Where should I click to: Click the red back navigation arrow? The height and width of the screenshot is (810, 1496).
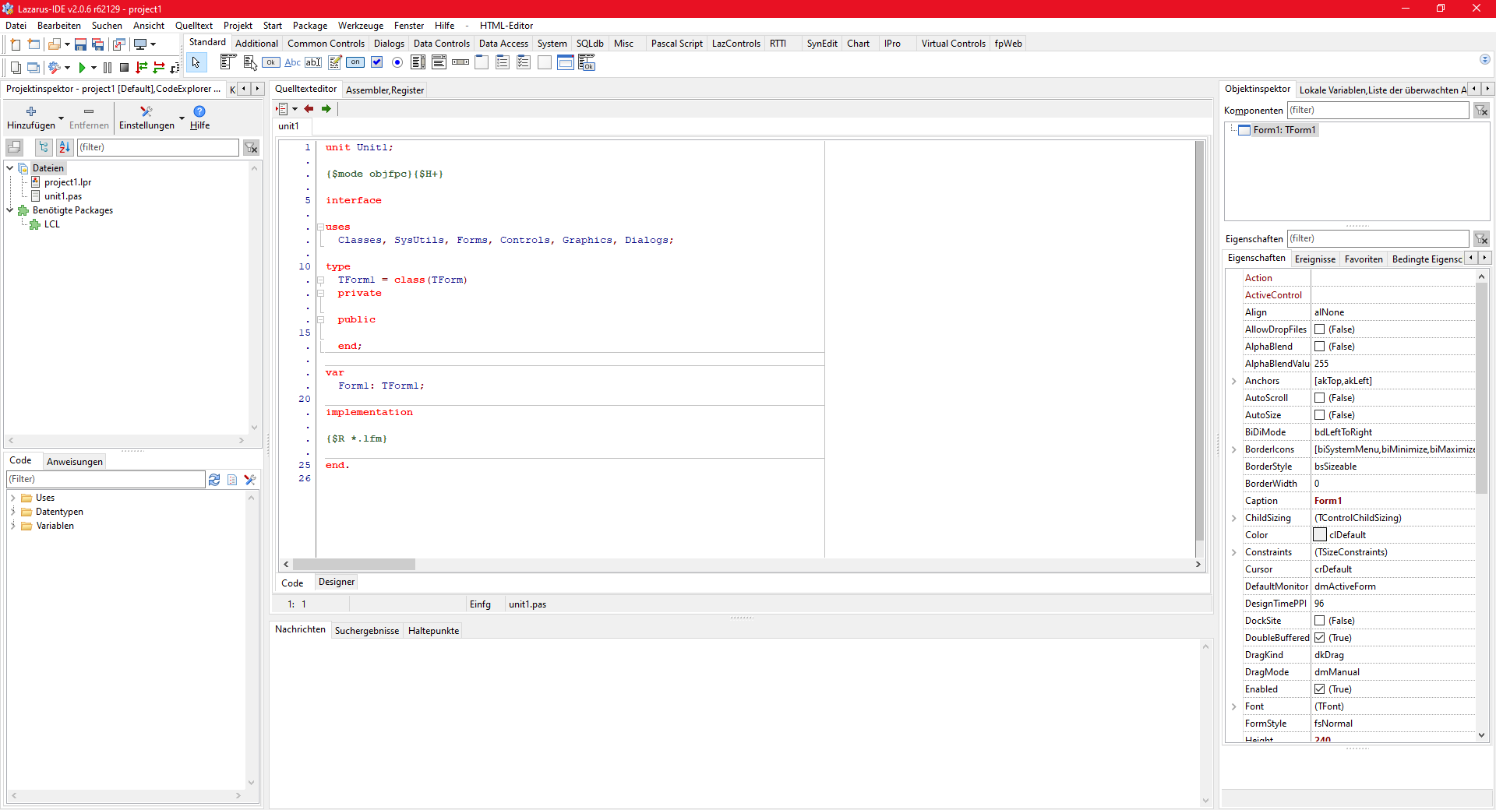(308, 108)
